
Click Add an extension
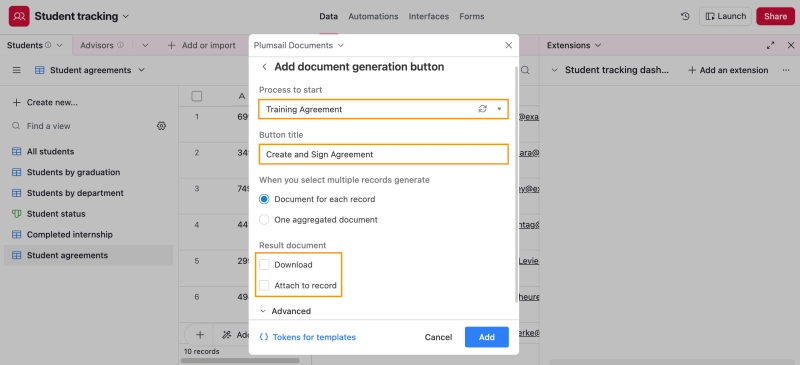(x=728, y=70)
